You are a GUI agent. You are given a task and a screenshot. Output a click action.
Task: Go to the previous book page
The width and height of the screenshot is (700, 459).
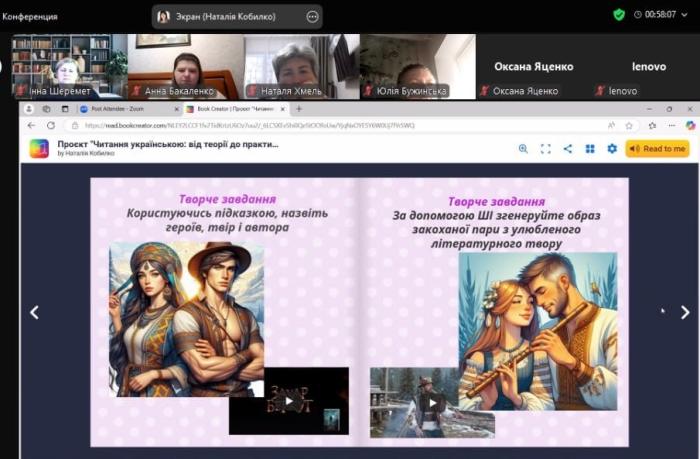[x=34, y=312]
